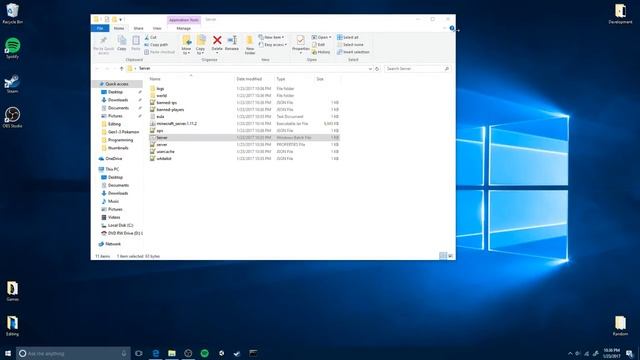Click the Task View taskbar button

[x=139, y=353]
